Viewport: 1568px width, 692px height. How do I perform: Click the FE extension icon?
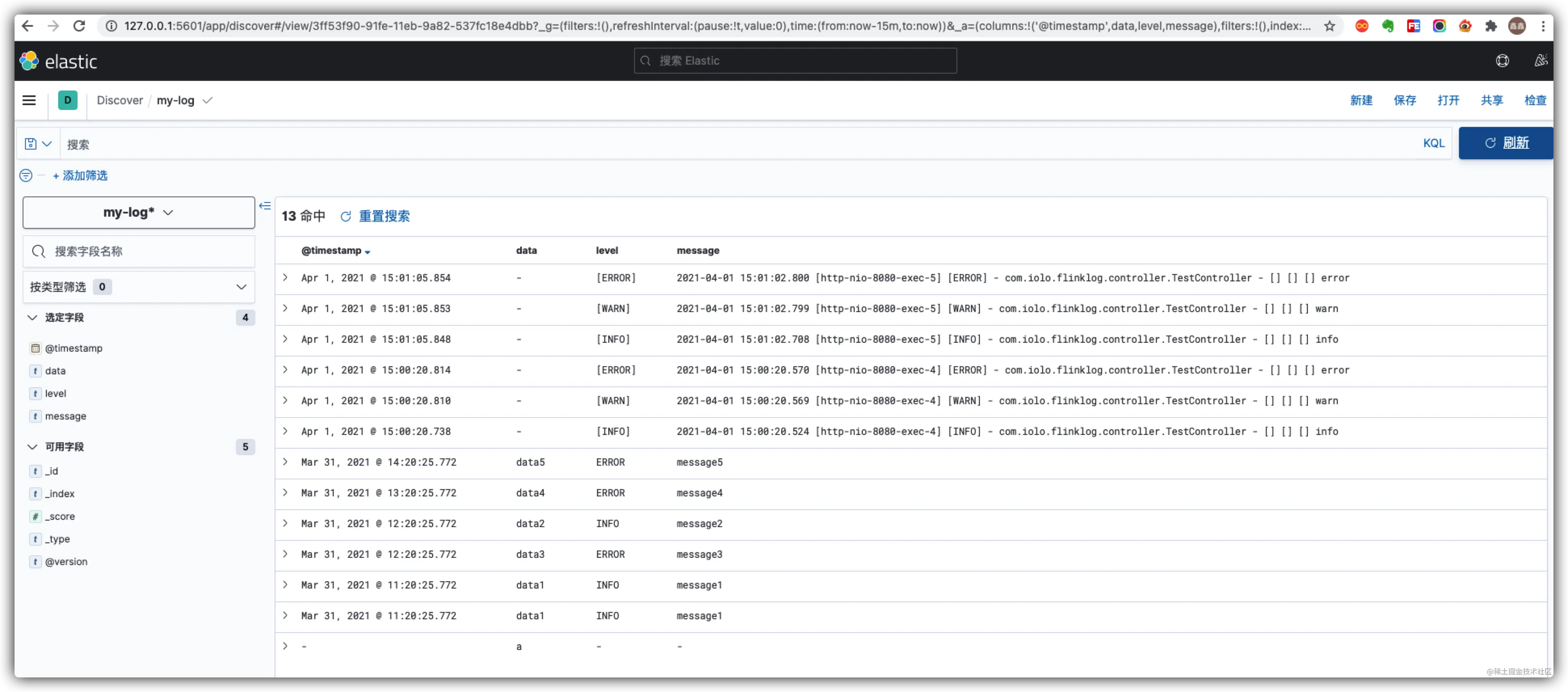pos(1413,25)
